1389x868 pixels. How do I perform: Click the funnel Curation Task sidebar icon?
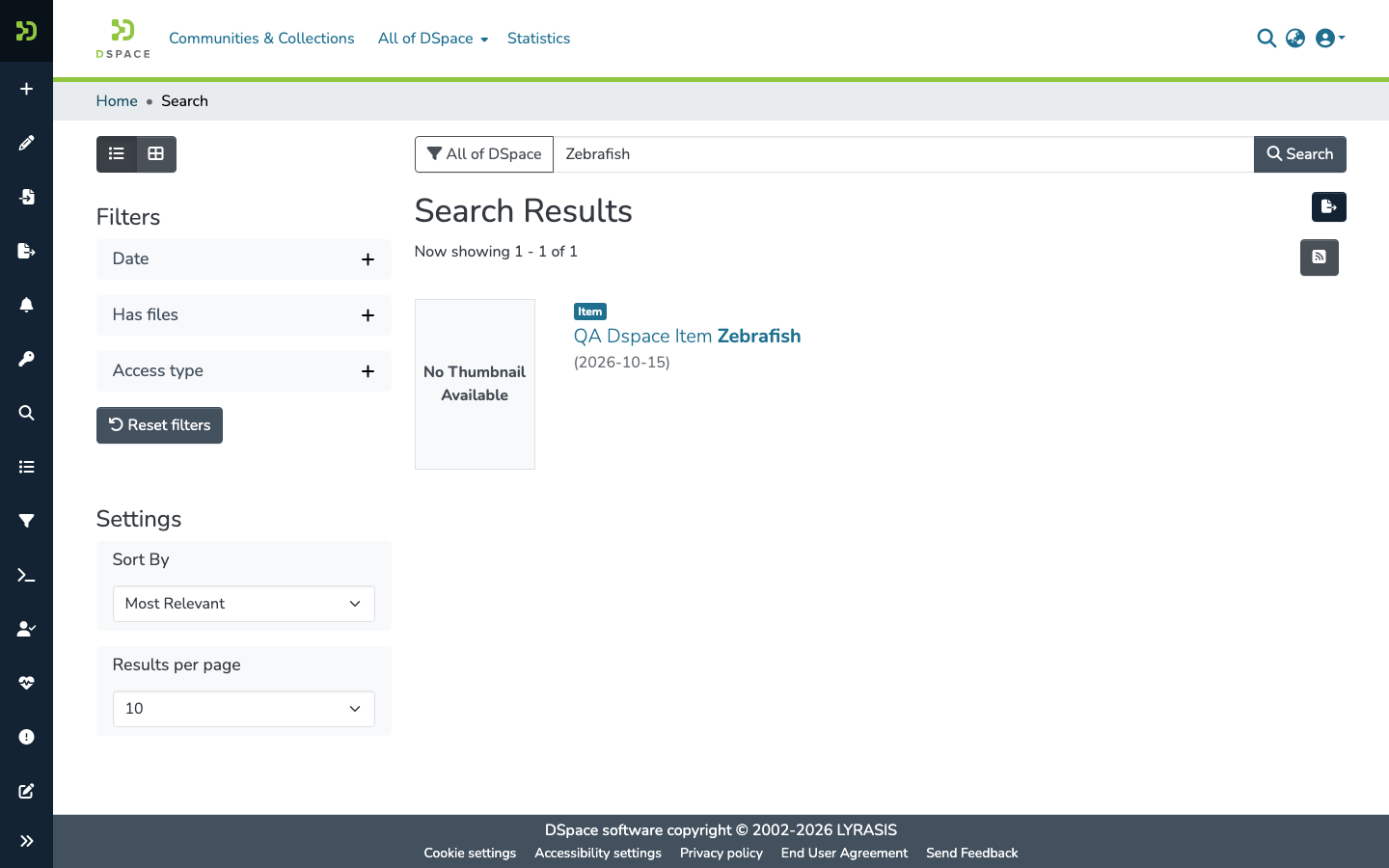26,521
